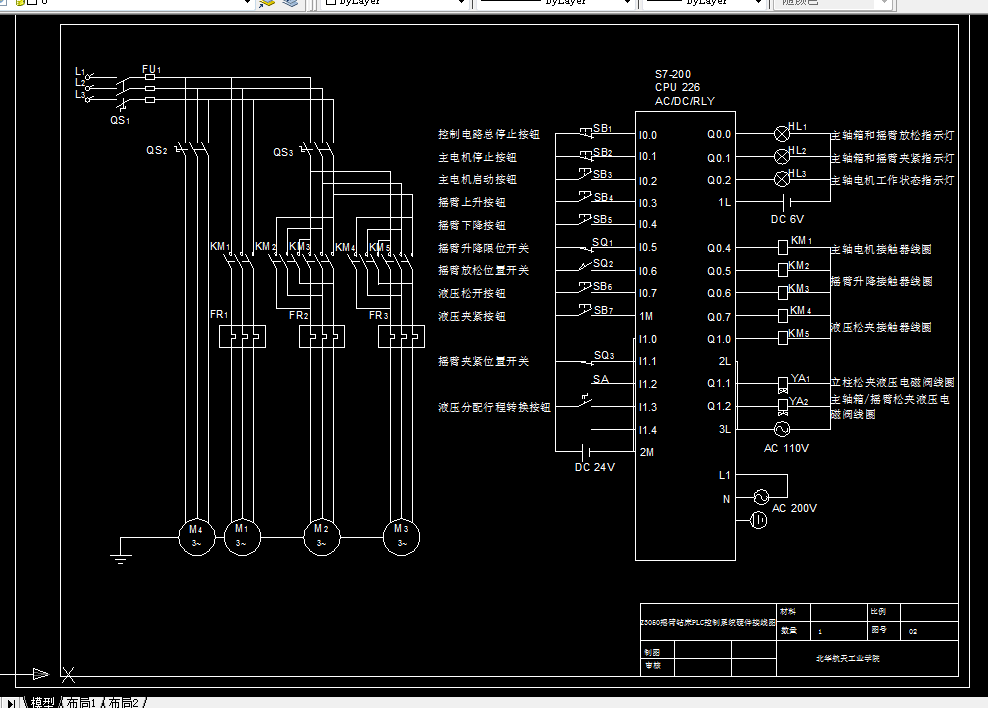This screenshot has height=708, width=988.
Task: Select the SB7 pushbutton label
Action: tap(603, 310)
